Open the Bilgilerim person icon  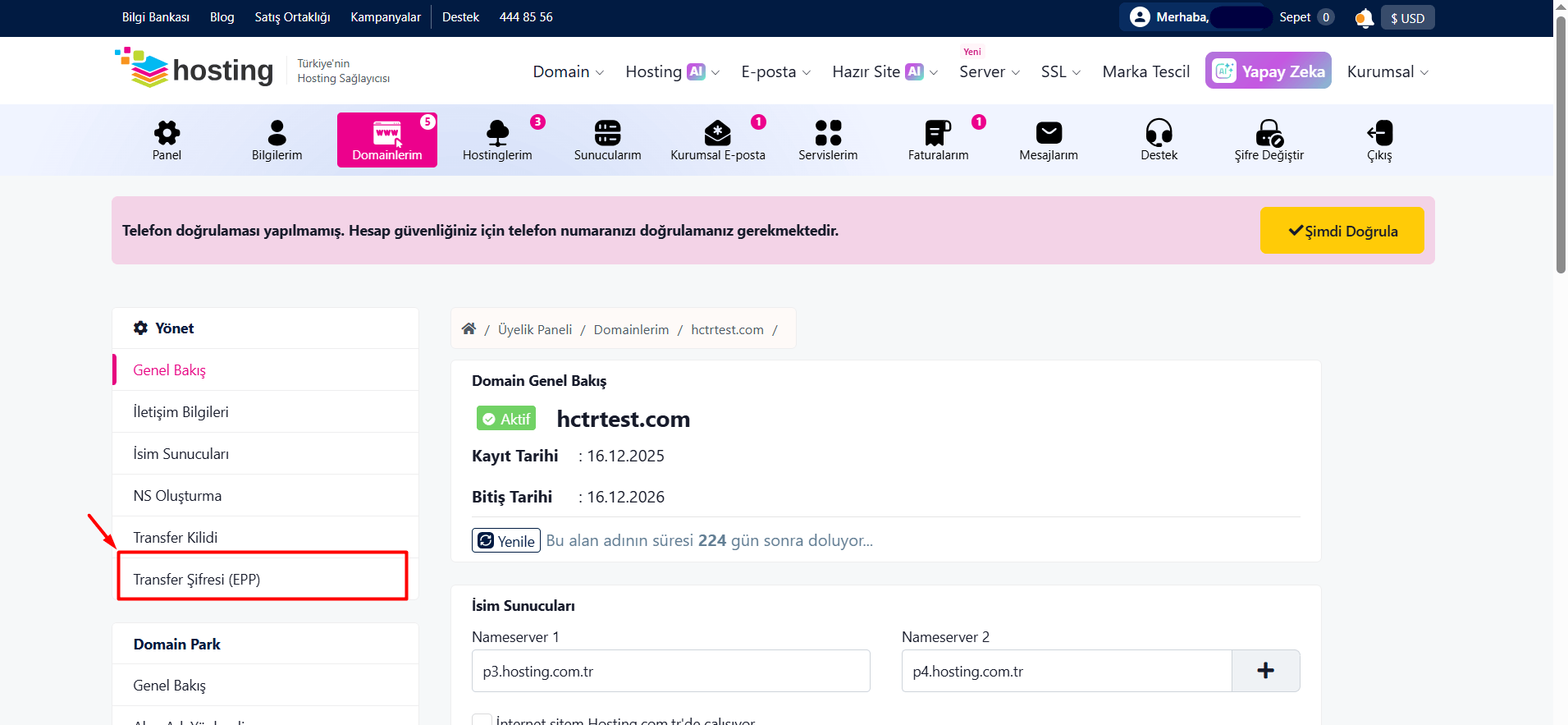click(x=277, y=132)
